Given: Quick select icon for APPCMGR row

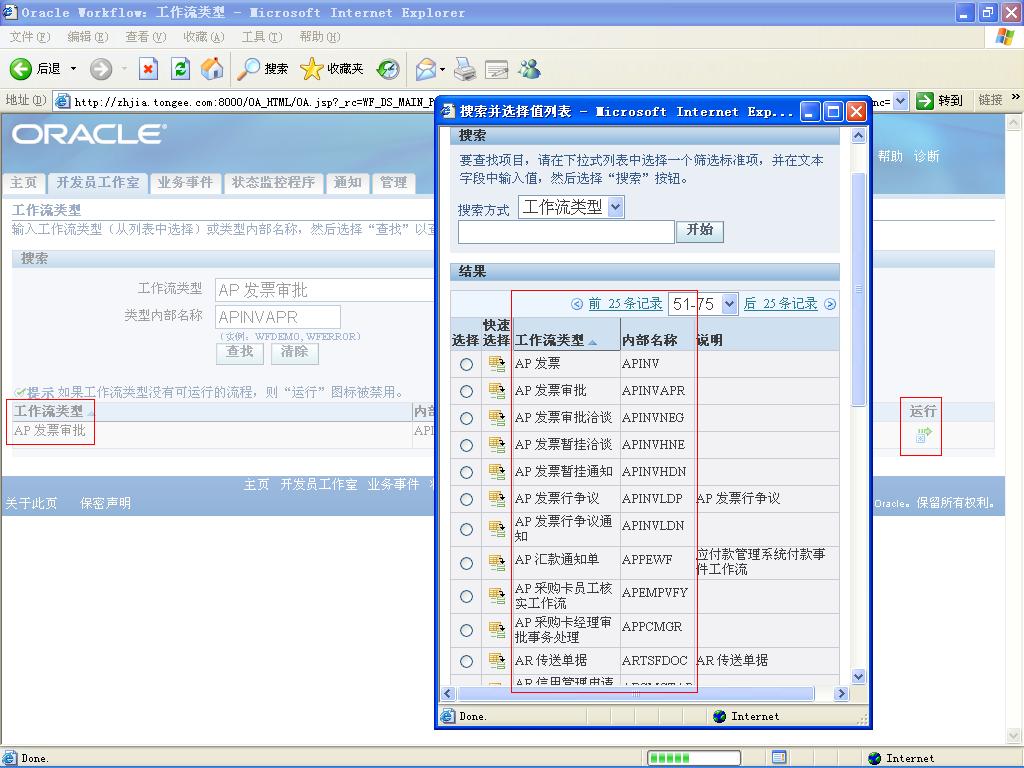Looking at the screenshot, I should pos(497,630).
